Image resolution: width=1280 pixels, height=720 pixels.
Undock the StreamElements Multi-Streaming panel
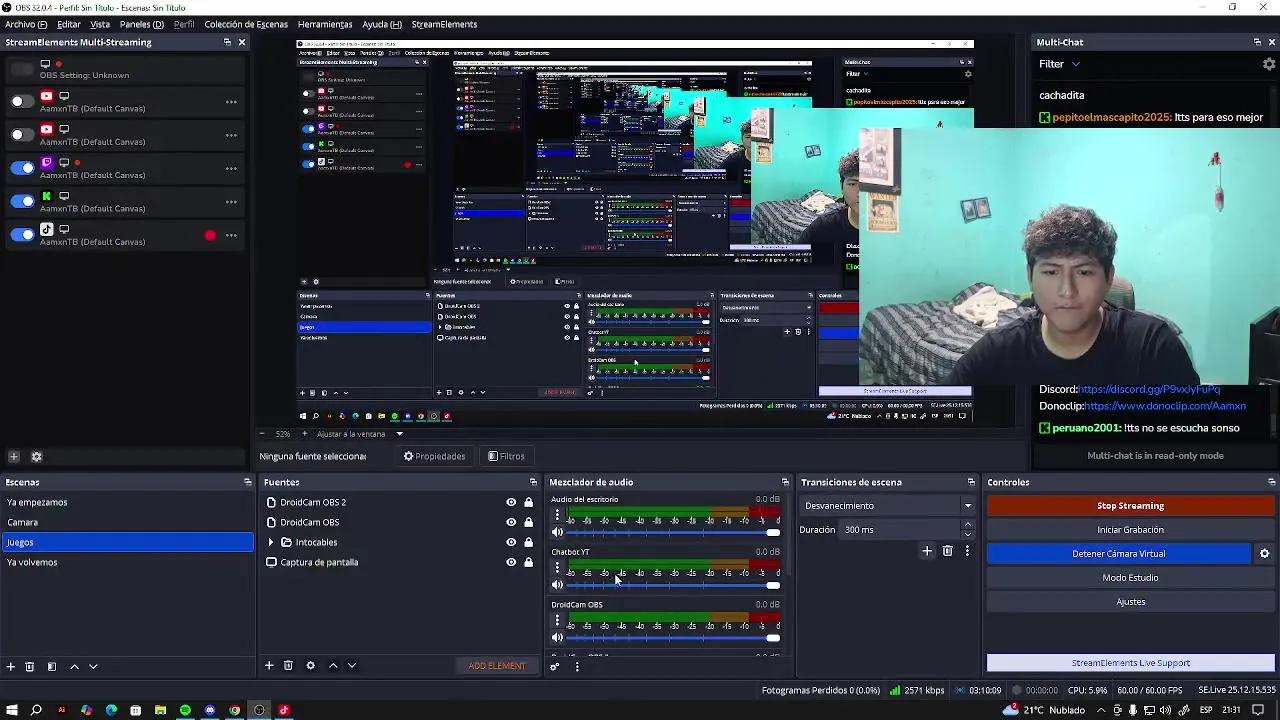point(227,42)
